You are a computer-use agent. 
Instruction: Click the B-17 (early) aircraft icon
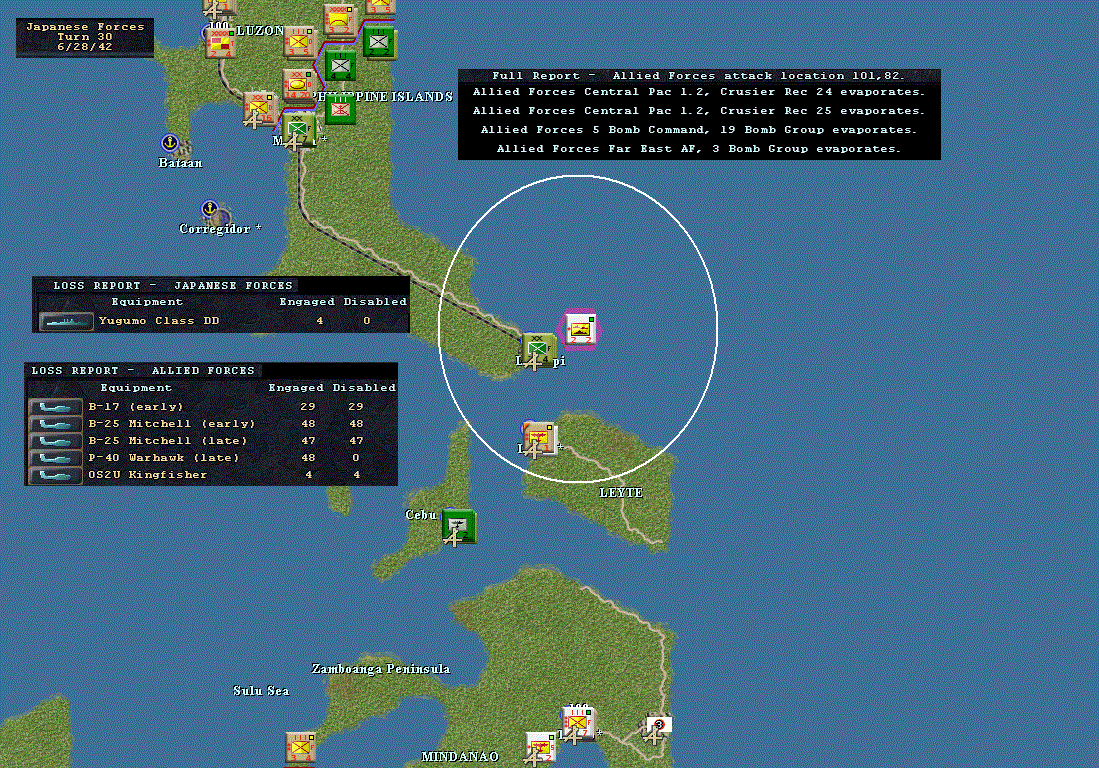[55, 407]
